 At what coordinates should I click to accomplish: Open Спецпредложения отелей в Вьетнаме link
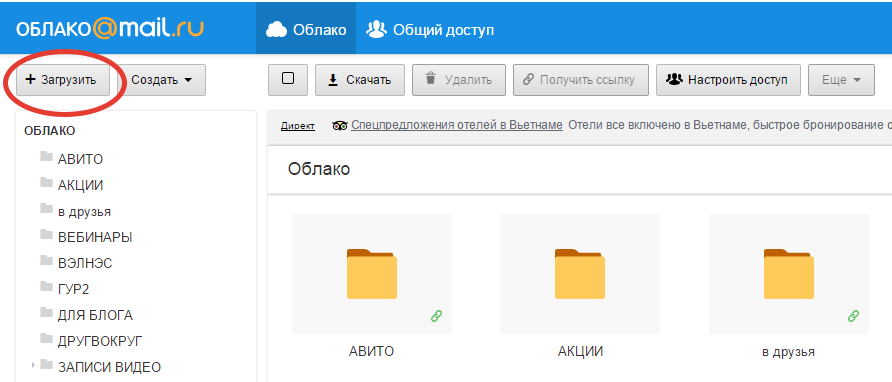coord(457,125)
